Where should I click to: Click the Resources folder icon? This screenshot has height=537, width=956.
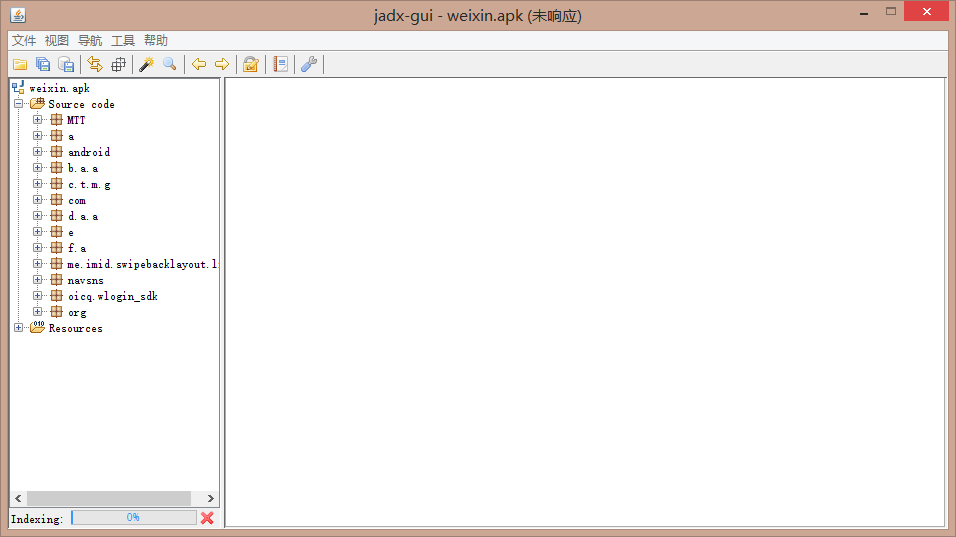coord(38,327)
